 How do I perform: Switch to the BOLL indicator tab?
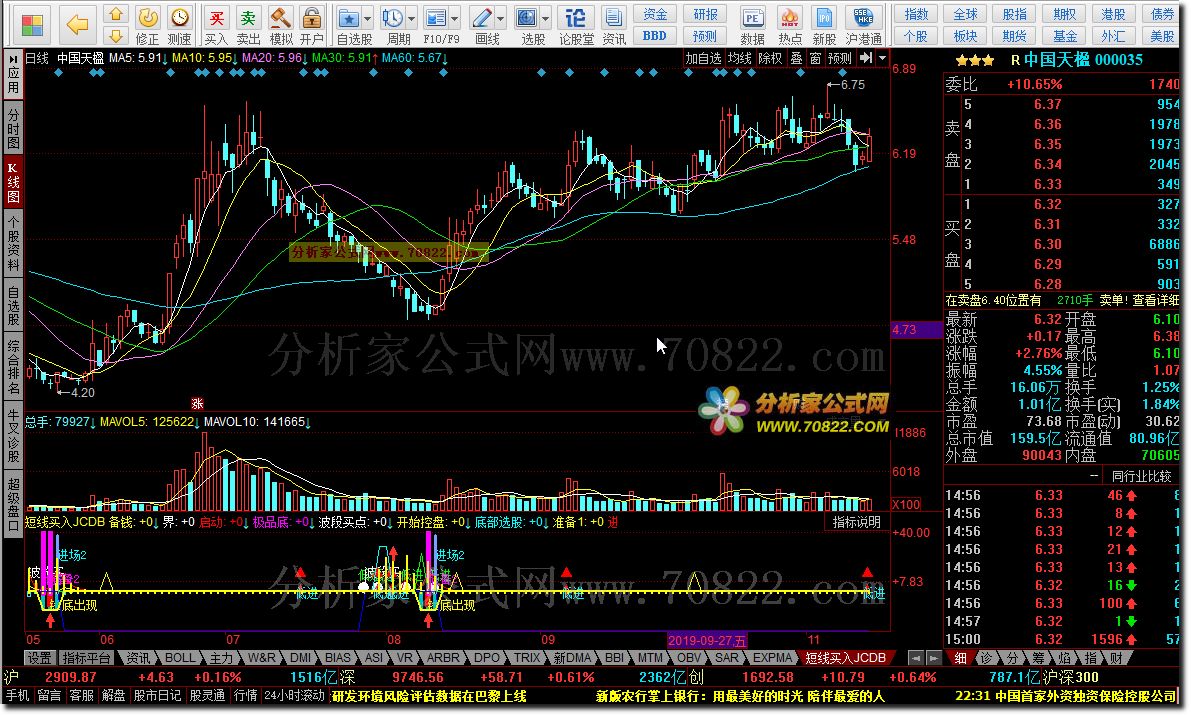[179, 658]
